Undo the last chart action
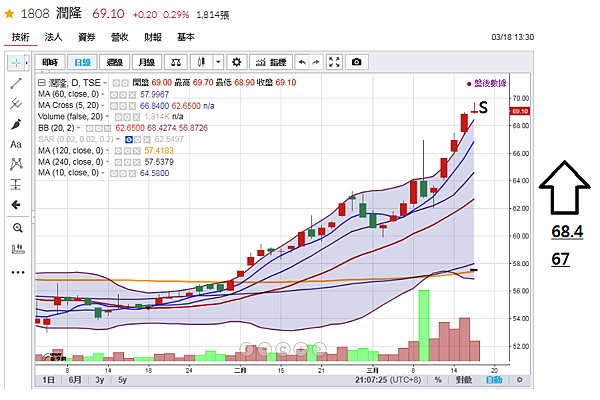This screenshot has height=400, width=600. point(302,62)
